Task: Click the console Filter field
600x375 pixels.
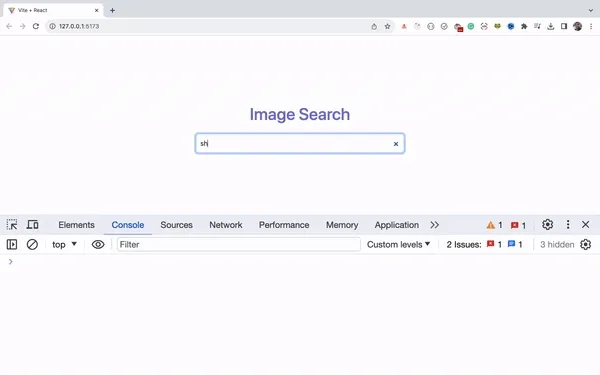Action: pyautogui.click(x=238, y=245)
